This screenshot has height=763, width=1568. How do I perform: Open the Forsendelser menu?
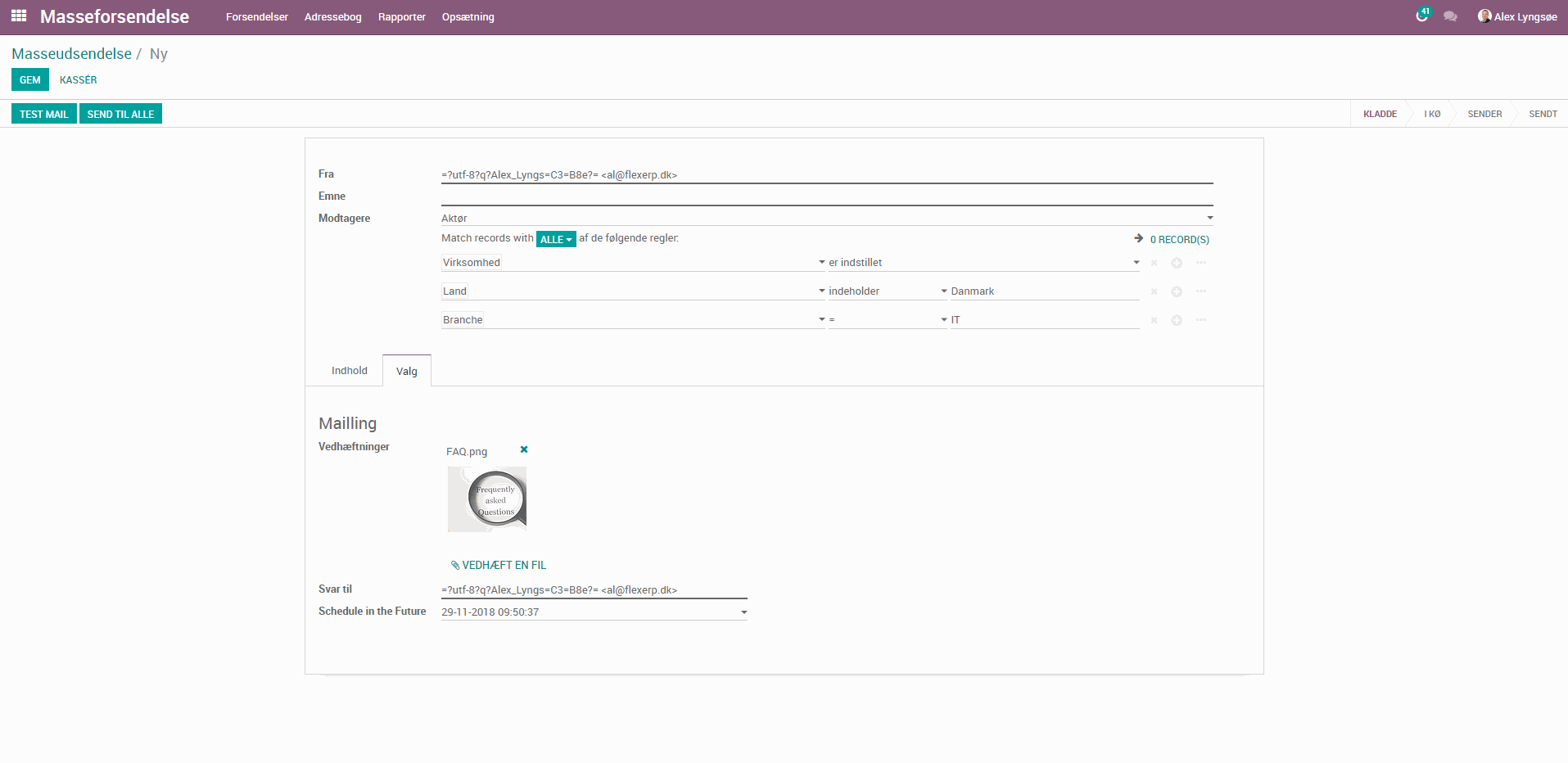[257, 17]
